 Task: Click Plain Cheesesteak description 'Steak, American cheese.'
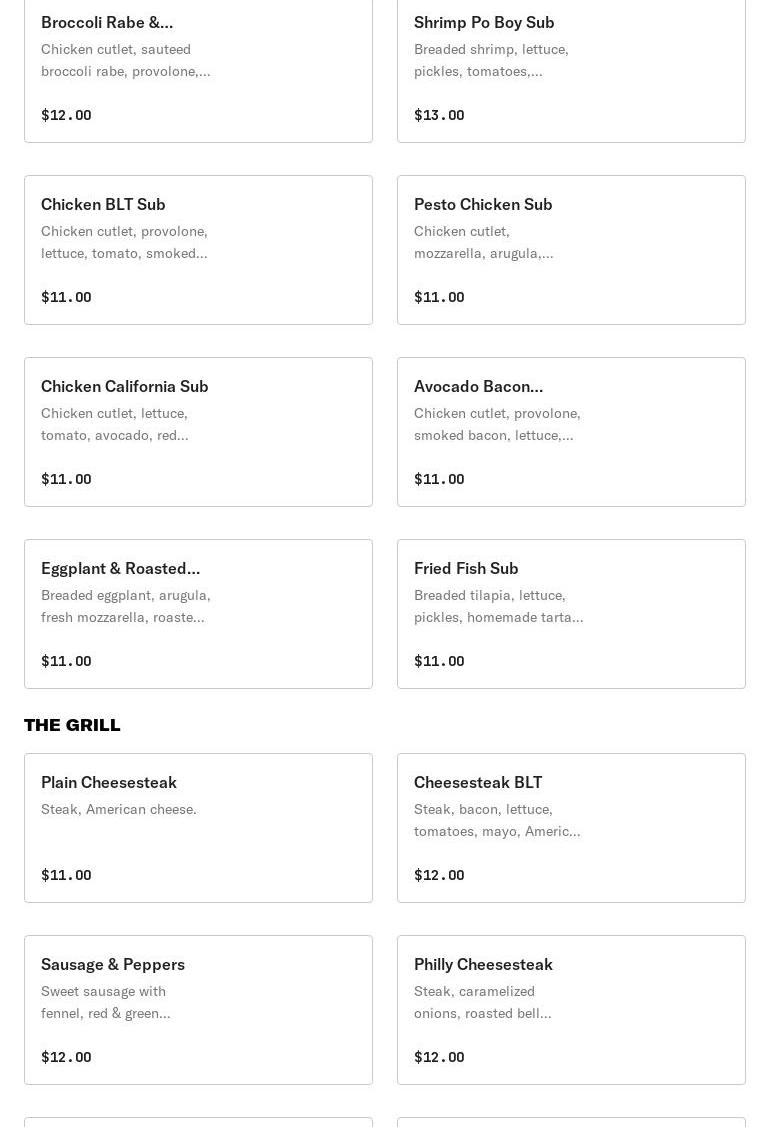coord(119,809)
